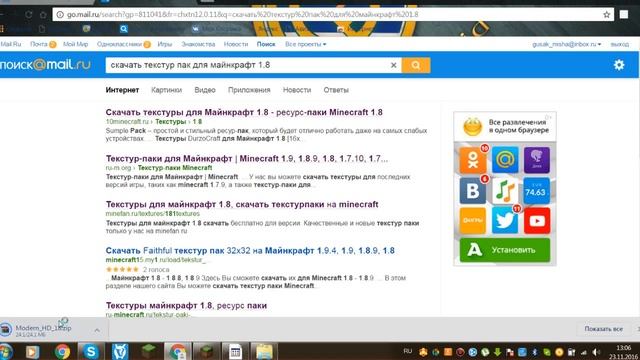Screen dimensions: 640x360
Task: Open the Почта link in top bar
Action: point(39,44)
